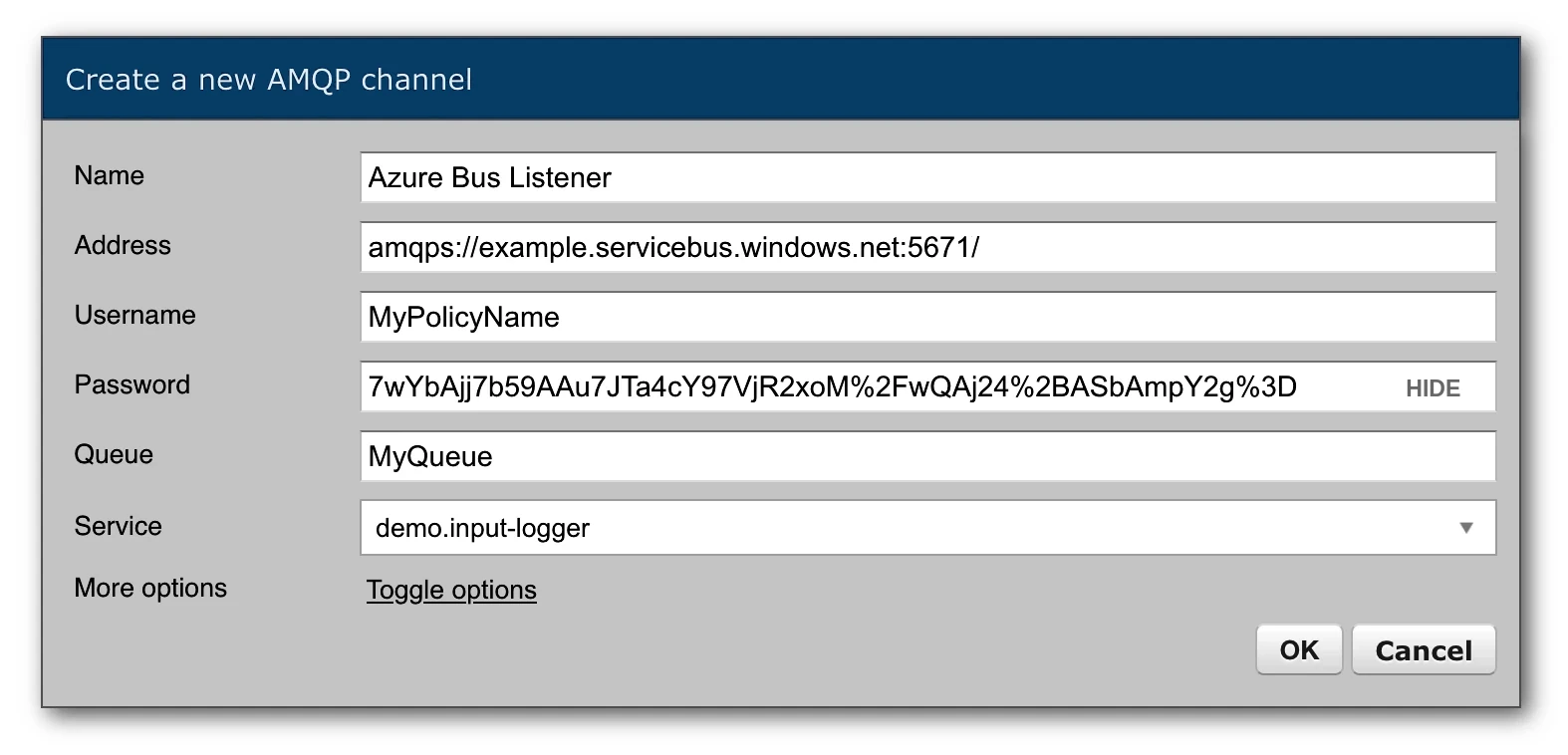Screen dimensions: 1568x755
Task: Place cursor in the Password field
Action: pyautogui.click(x=877, y=386)
